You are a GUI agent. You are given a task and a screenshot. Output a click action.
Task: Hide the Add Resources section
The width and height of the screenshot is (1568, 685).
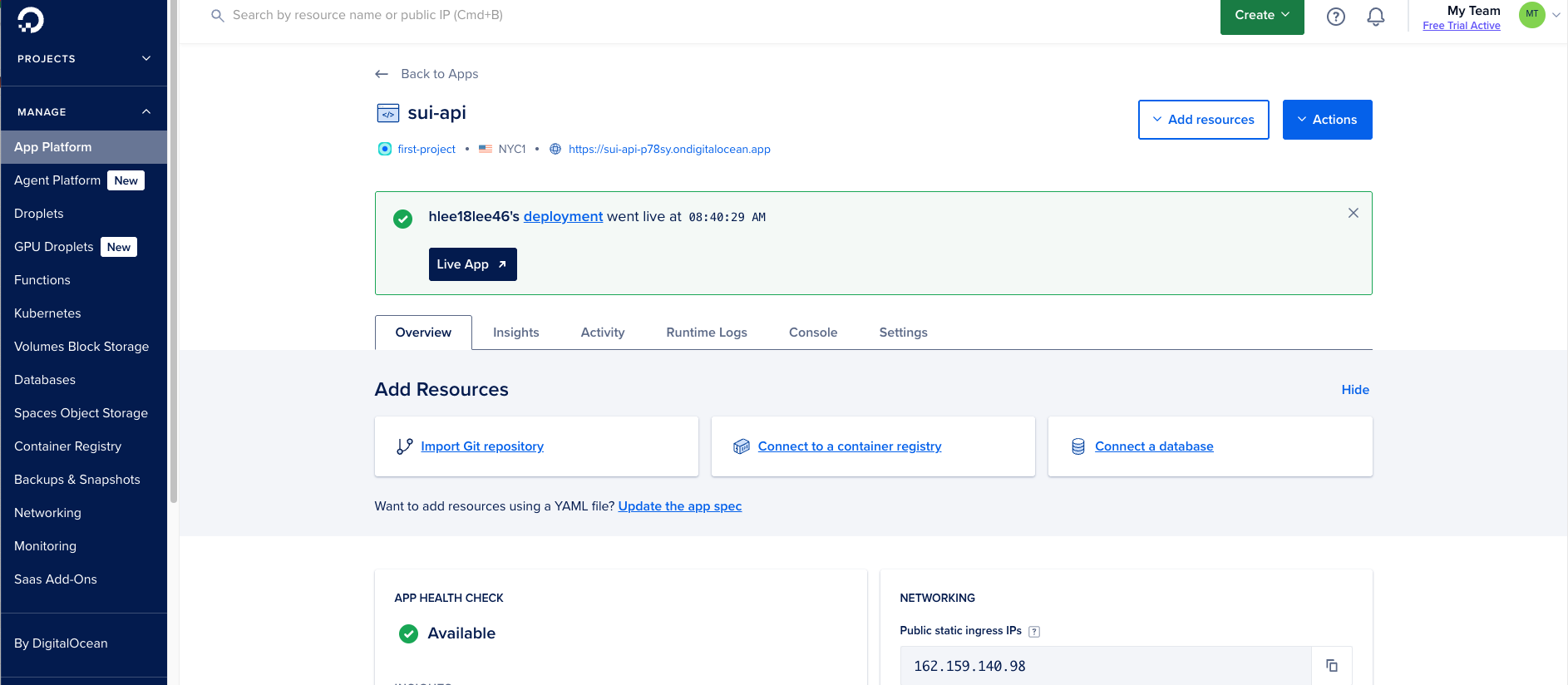tap(1355, 390)
